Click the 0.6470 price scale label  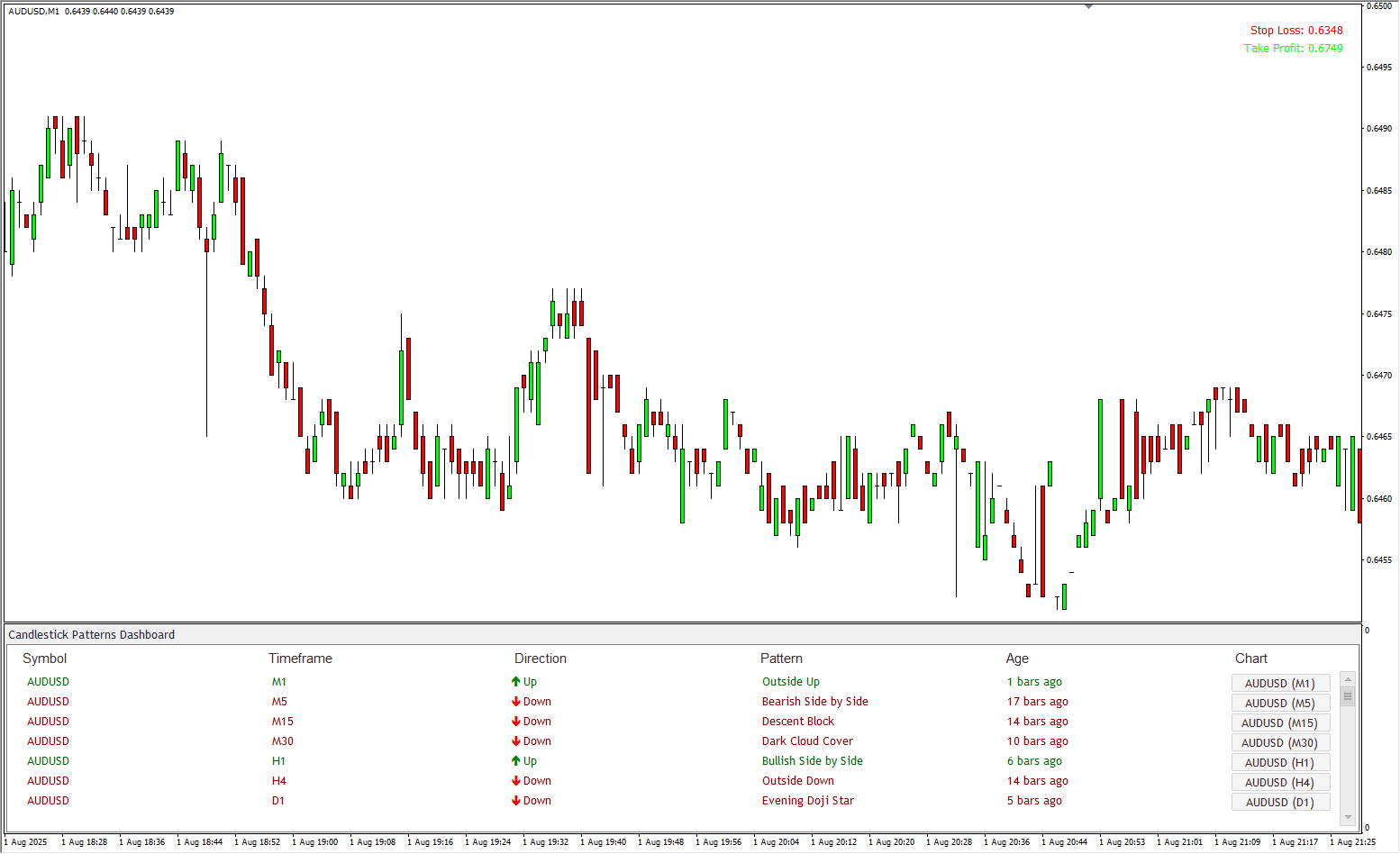tap(1380, 375)
